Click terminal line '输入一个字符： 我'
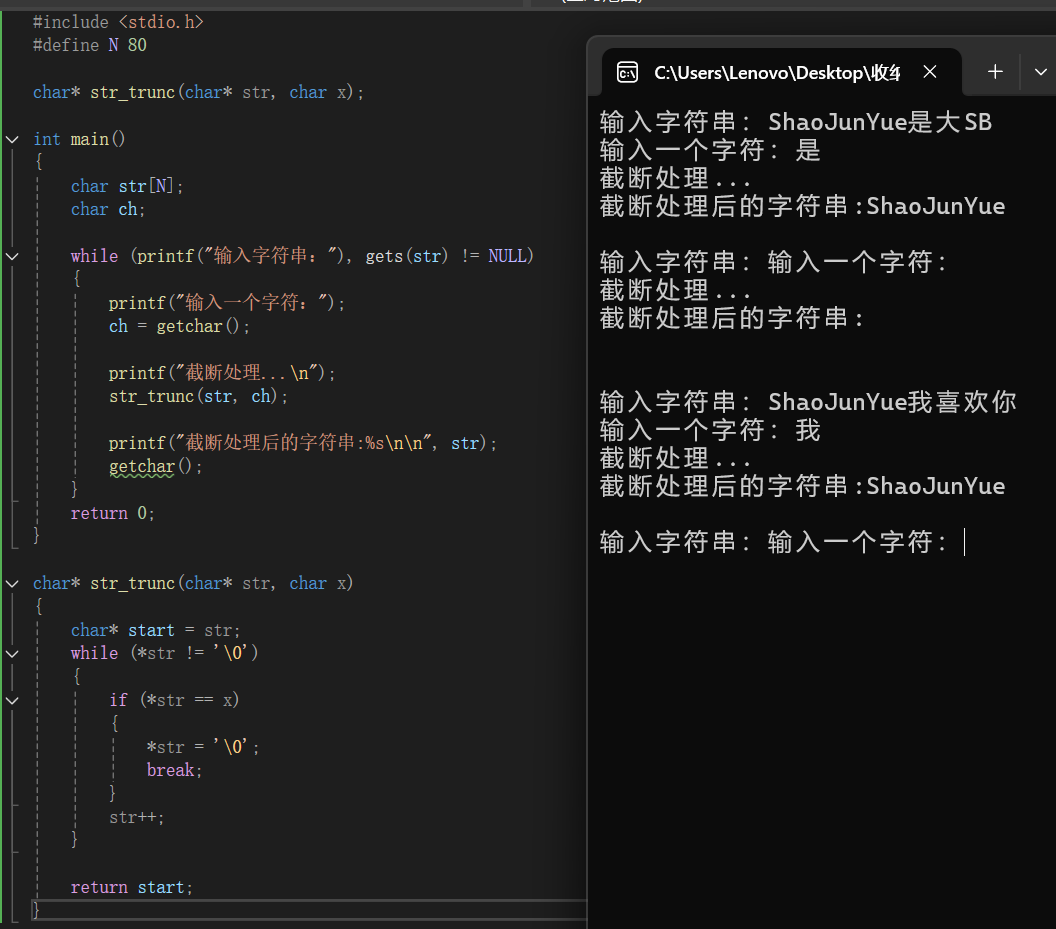Image resolution: width=1056 pixels, height=929 pixels. coord(710,430)
